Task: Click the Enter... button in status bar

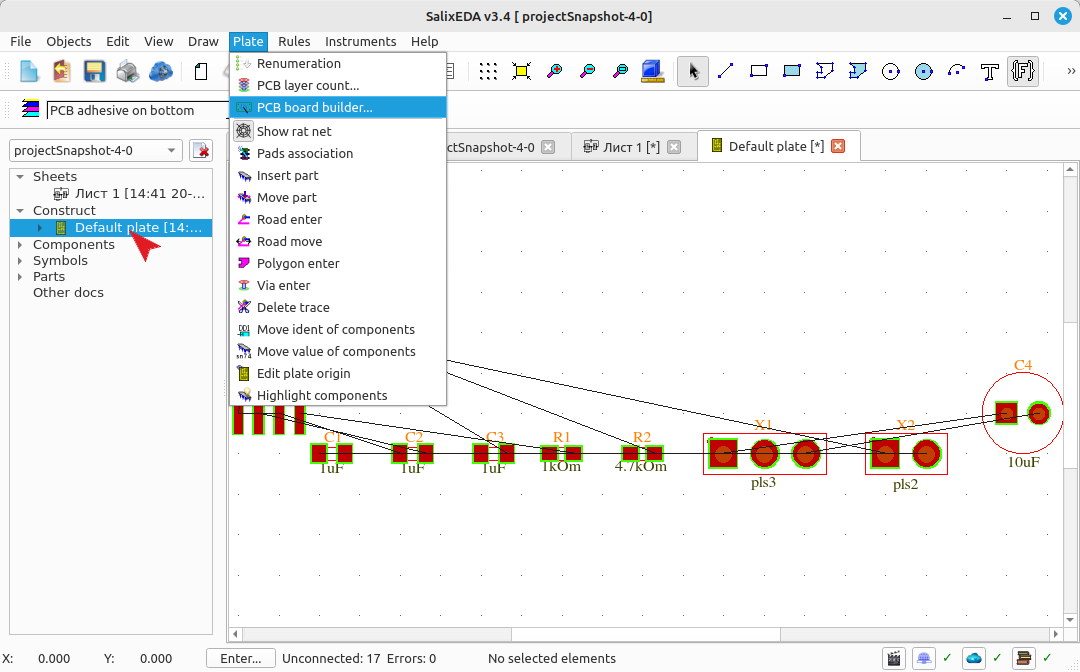Action: coord(241,658)
